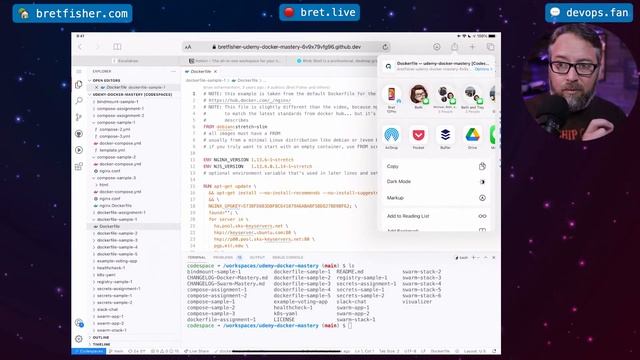Choose Add to Reading List
Screen dimensions: 640x360
tap(436, 216)
